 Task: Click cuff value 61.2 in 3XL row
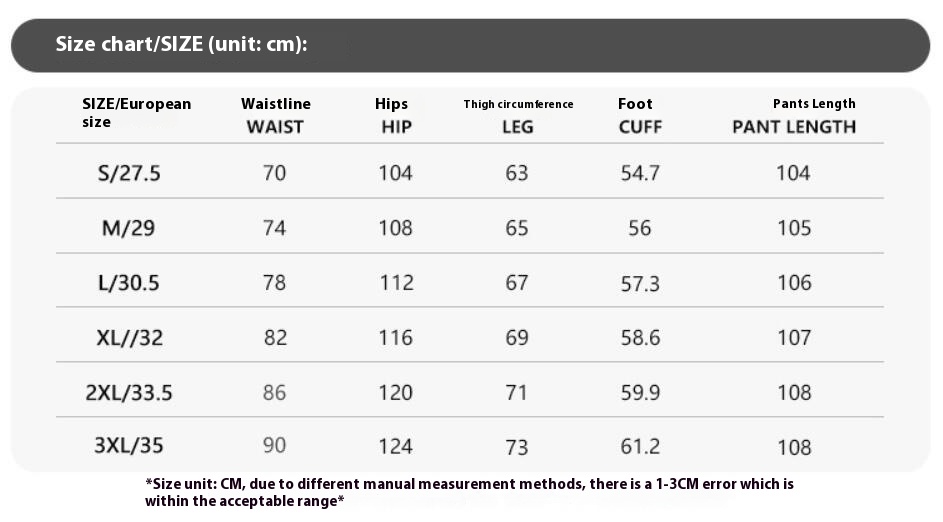640,446
